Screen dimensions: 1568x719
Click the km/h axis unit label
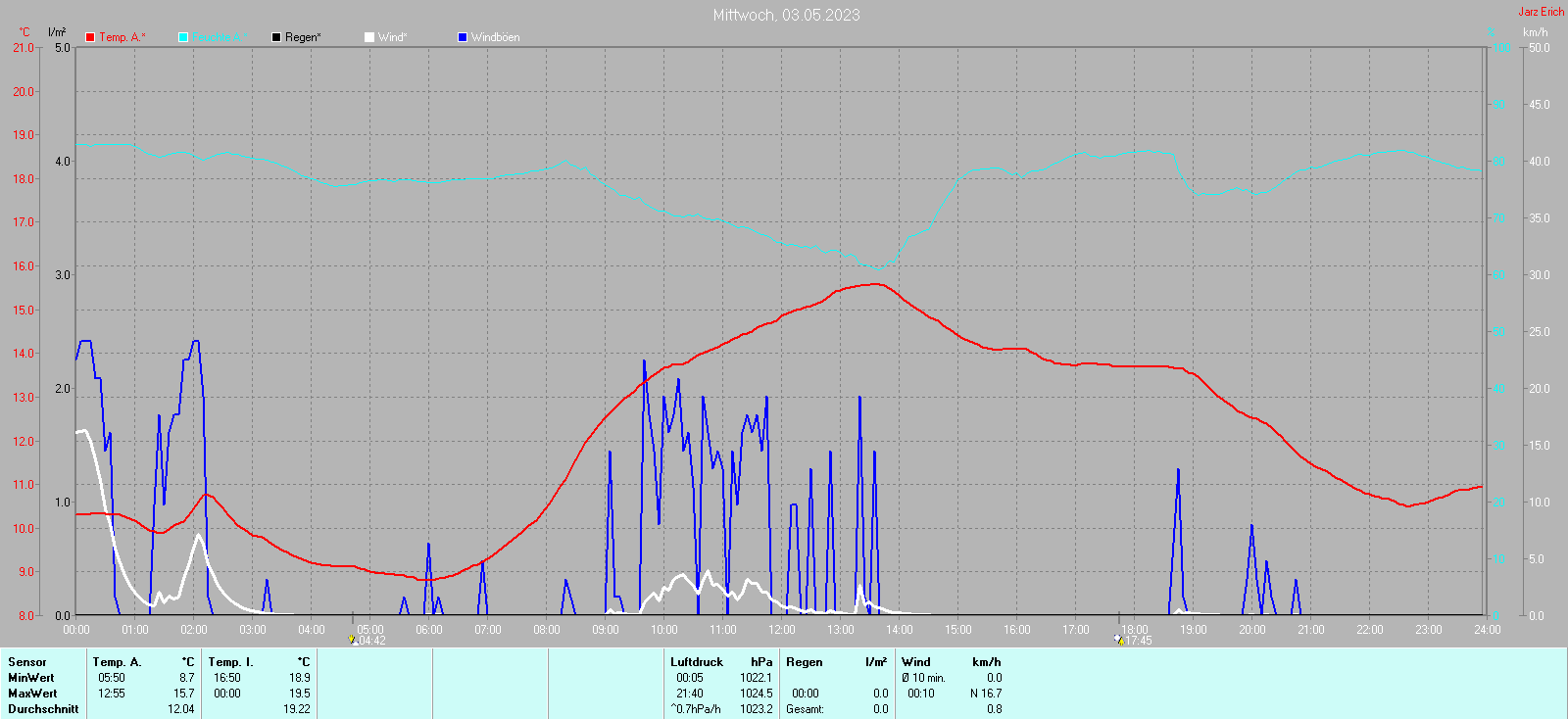pyautogui.click(x=1536, y=32)
